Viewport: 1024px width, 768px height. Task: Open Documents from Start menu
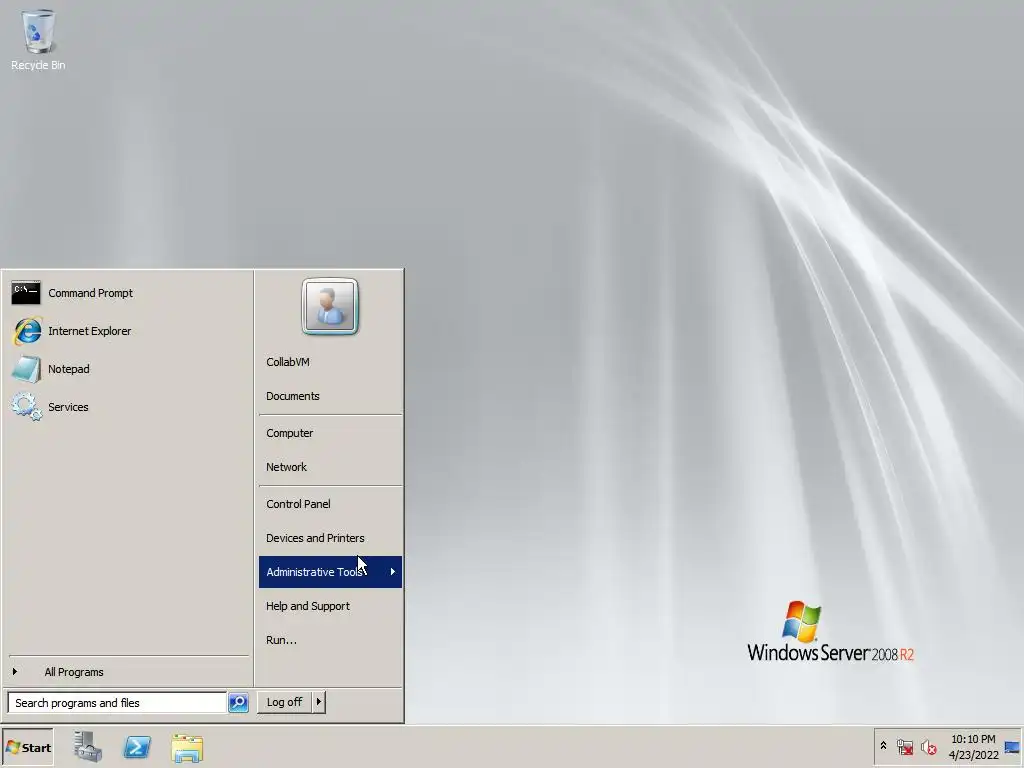tap(330, 396)
